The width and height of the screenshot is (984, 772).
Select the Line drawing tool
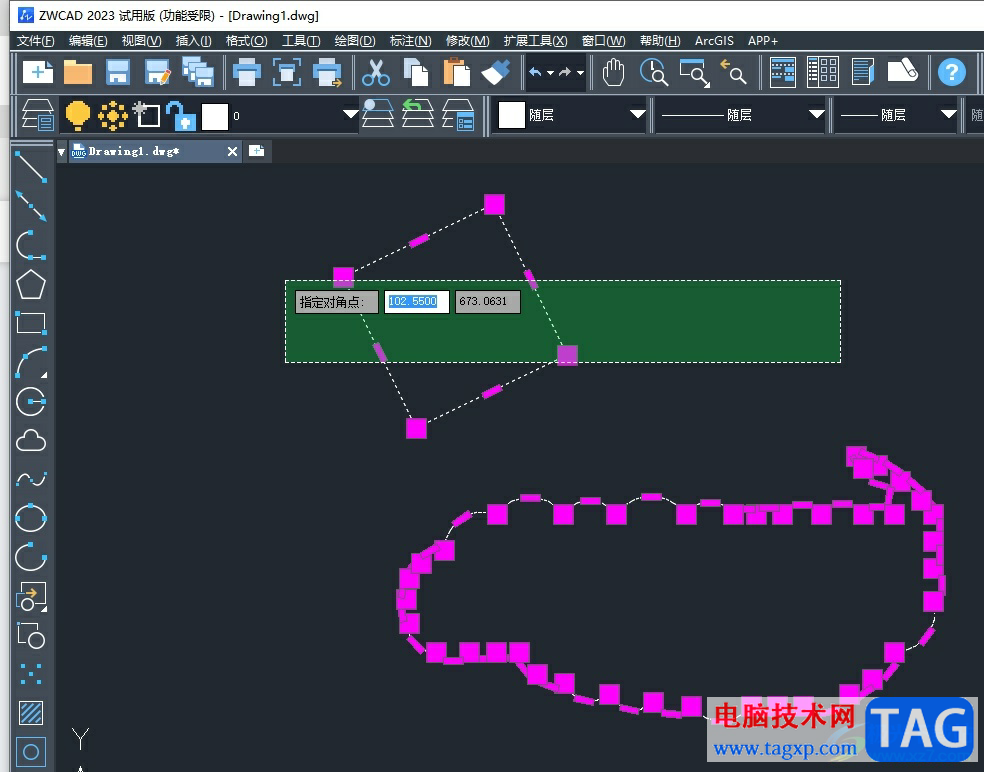(x=31, y=167)
